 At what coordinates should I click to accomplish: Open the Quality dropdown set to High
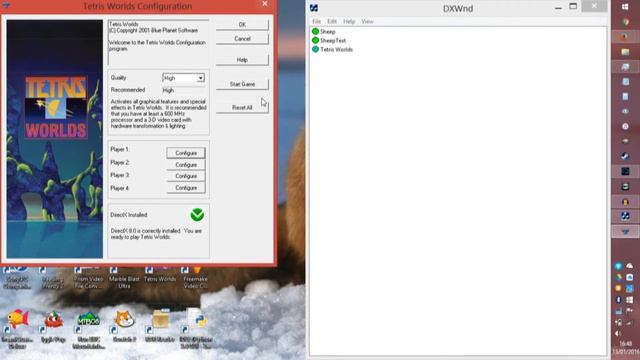coord(183,78)
